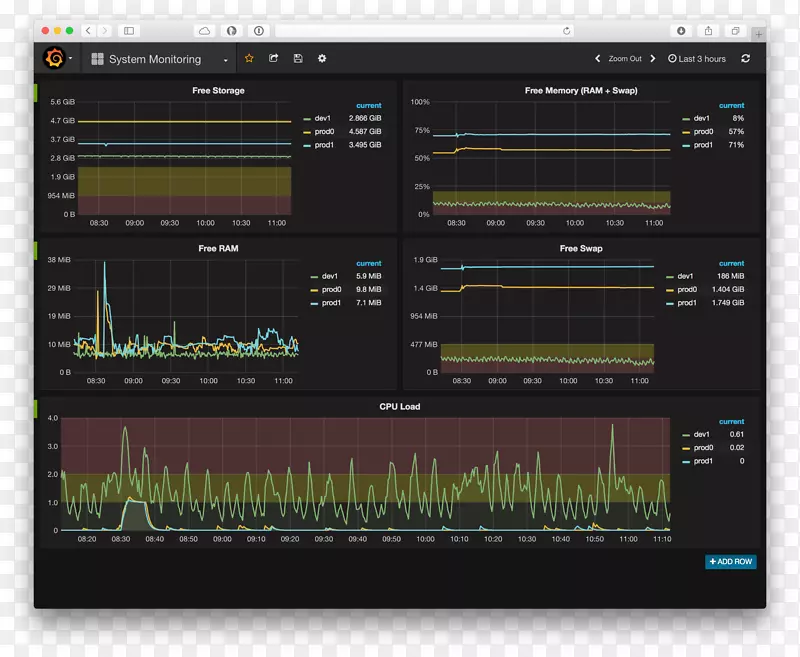Click the grid icon beside System Monitoring

pos(97,58)
